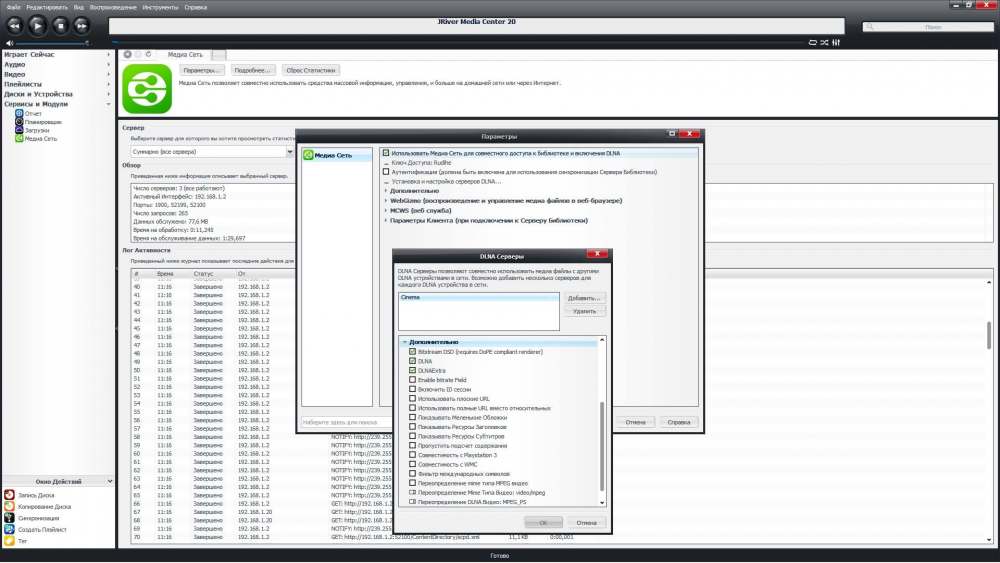Uncheck the DLNAExtra checkbox
The width and height of the screenshot is (1000, 563).
tap(413, 370)
